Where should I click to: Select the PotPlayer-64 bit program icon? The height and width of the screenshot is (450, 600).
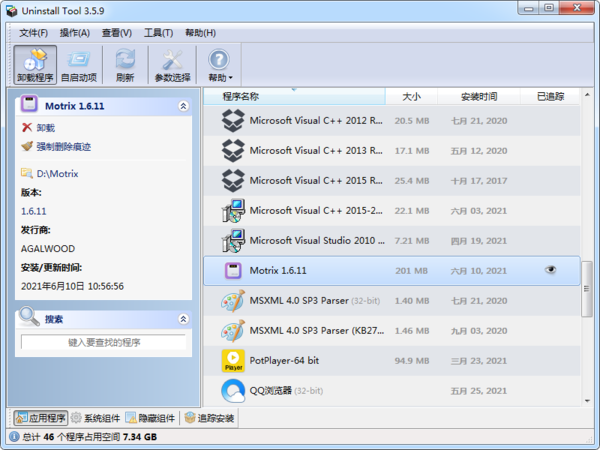point(233,360)
